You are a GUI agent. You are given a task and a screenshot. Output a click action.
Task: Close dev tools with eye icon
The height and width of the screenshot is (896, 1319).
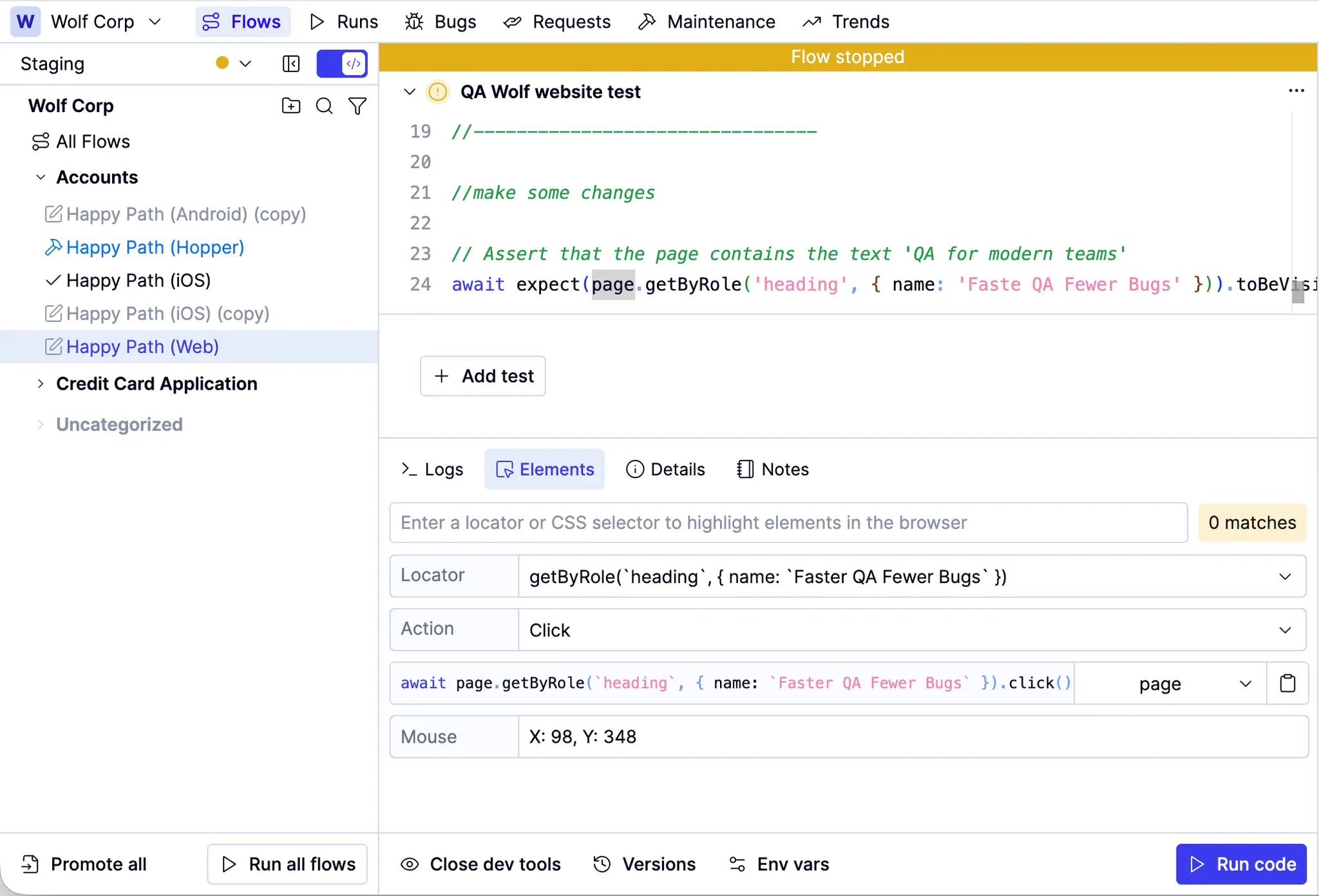point(410,864)
